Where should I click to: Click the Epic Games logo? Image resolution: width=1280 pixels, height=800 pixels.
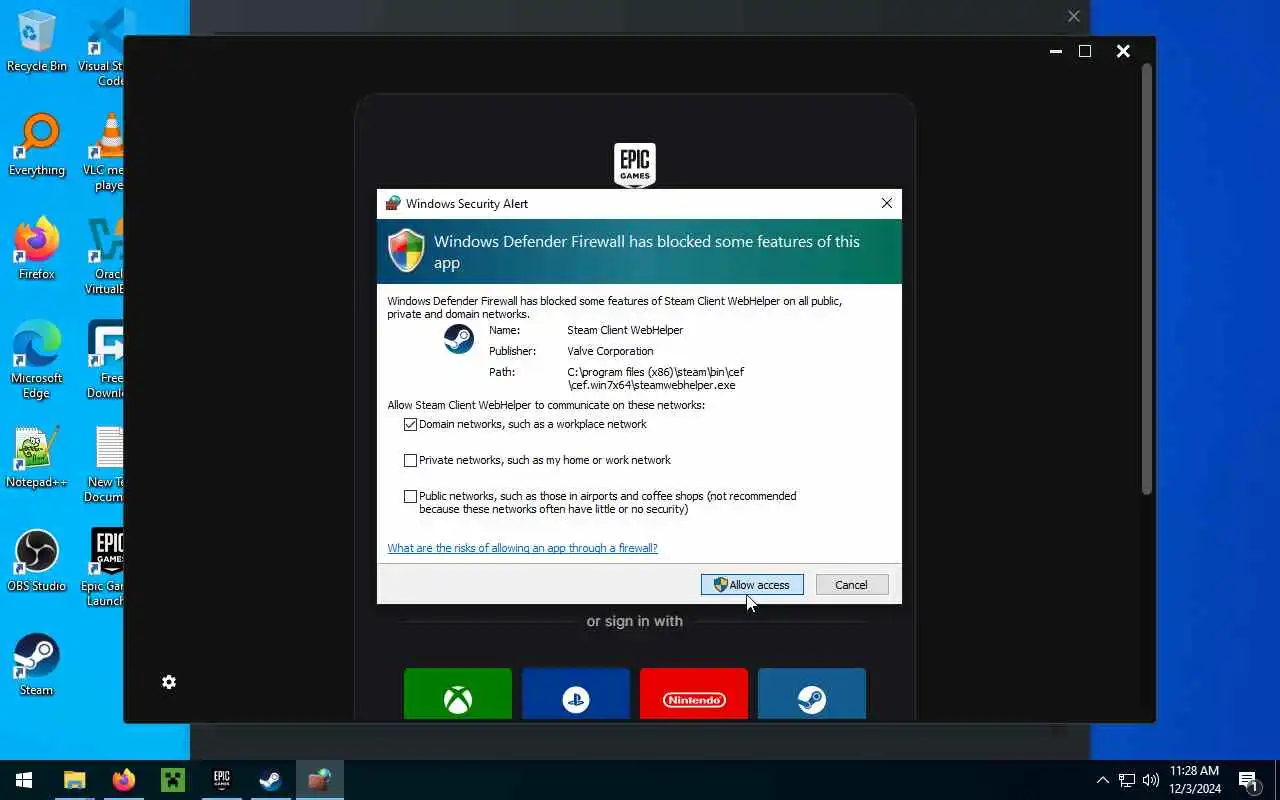pos(635,164)
